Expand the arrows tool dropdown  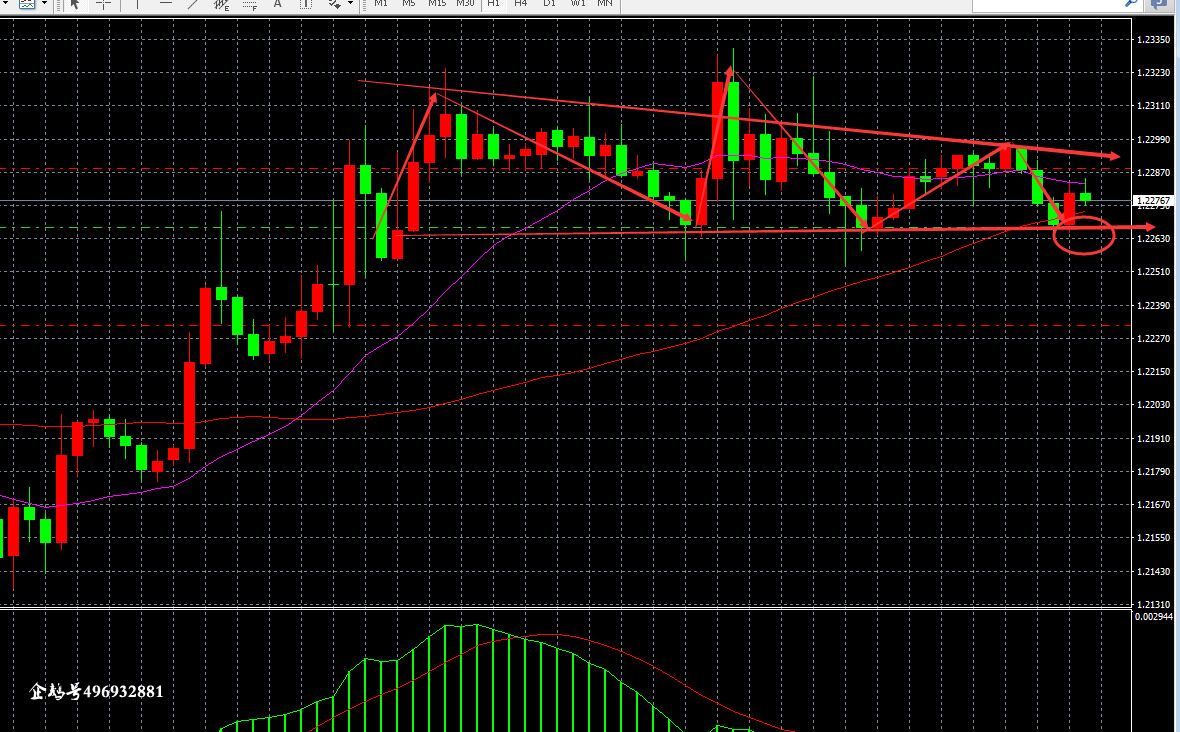(351, 4)
